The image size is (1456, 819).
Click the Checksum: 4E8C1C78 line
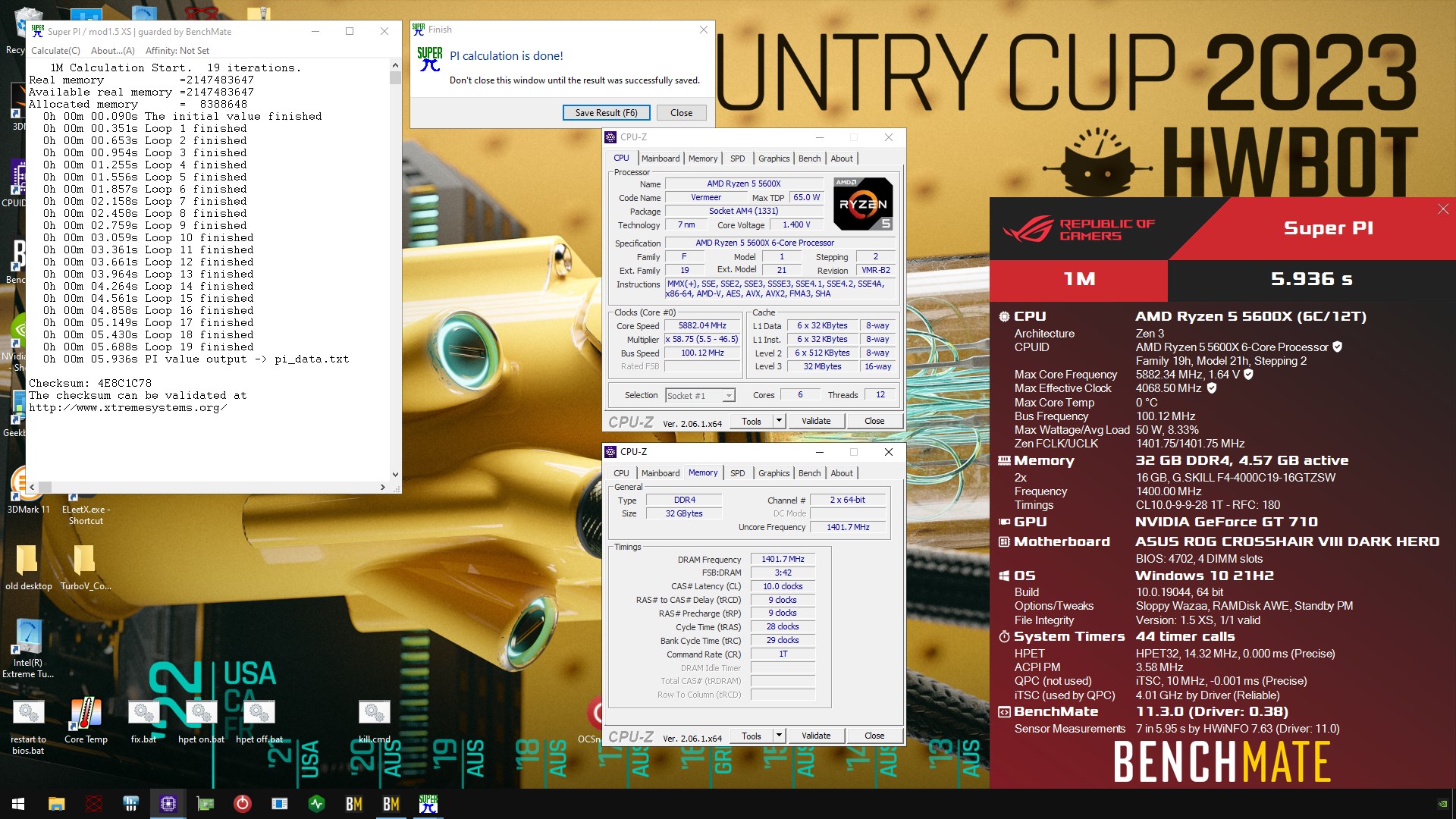point(90,383)
